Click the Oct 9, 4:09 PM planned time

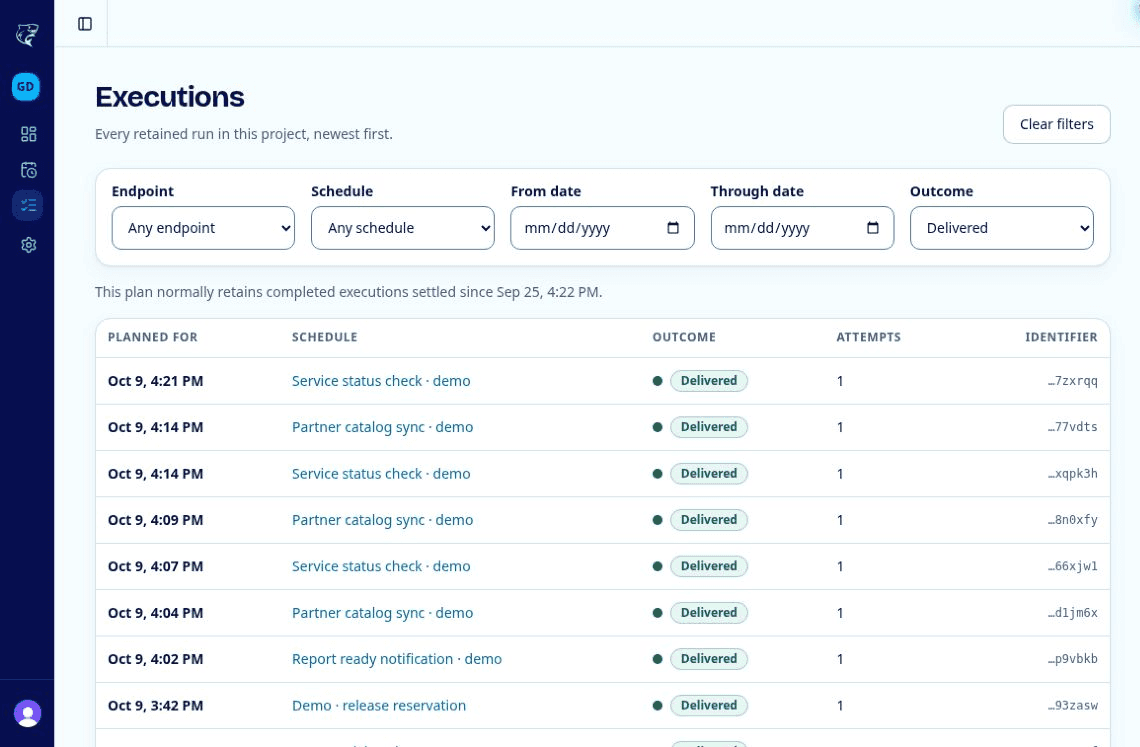(156, 520)
